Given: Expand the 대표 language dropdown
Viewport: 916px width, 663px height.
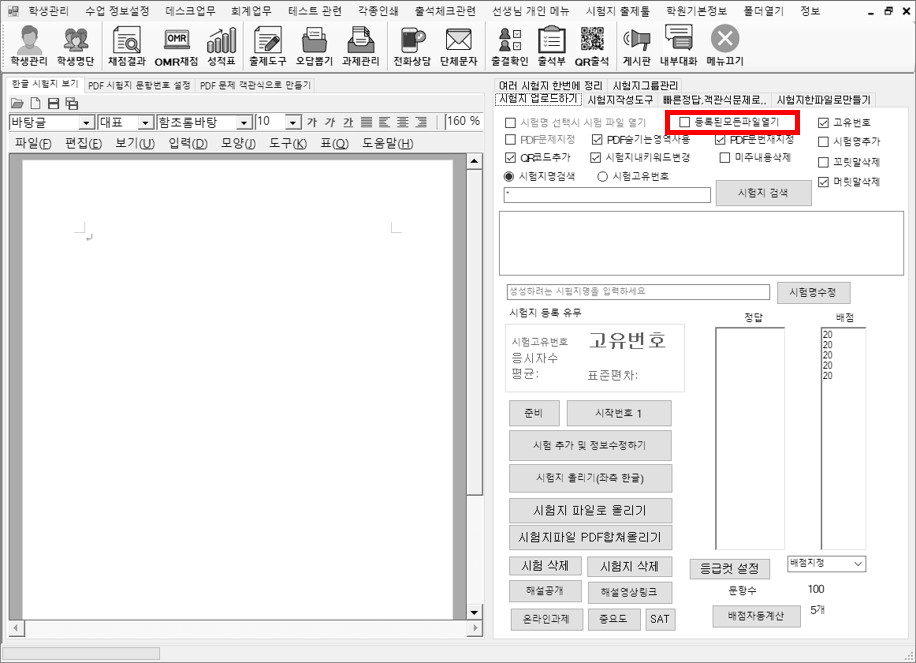Looking at the screenshot, I should [145, 123].
